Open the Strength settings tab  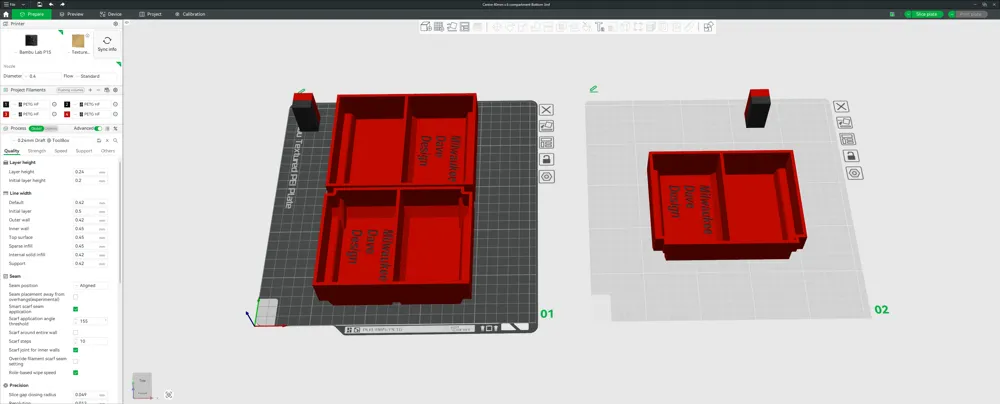pyautogui.click(x=36, y=151)
